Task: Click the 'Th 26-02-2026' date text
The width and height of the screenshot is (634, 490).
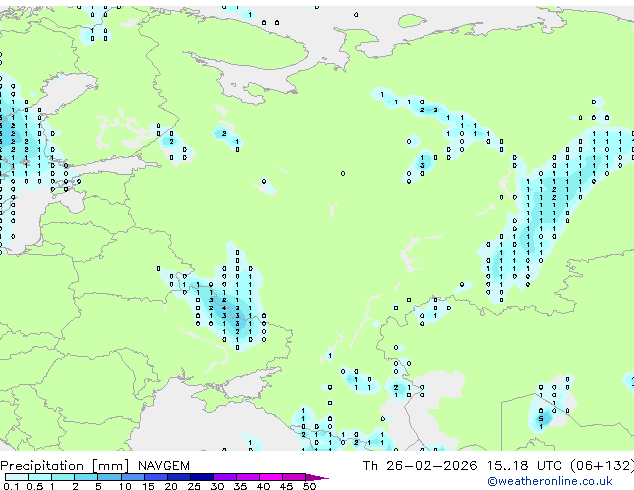Action: 420,466
